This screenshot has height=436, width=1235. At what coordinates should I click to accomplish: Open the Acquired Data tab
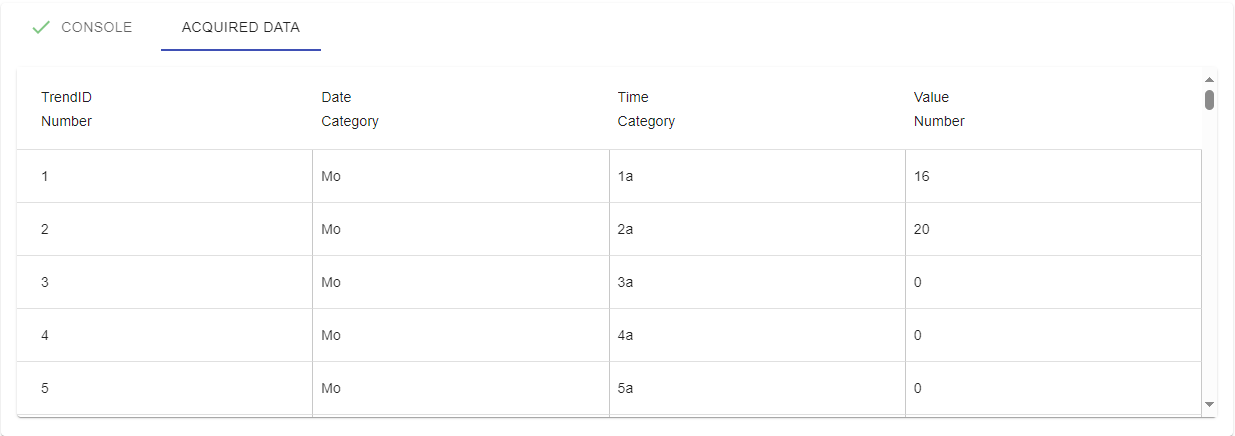tap(241, 28)
